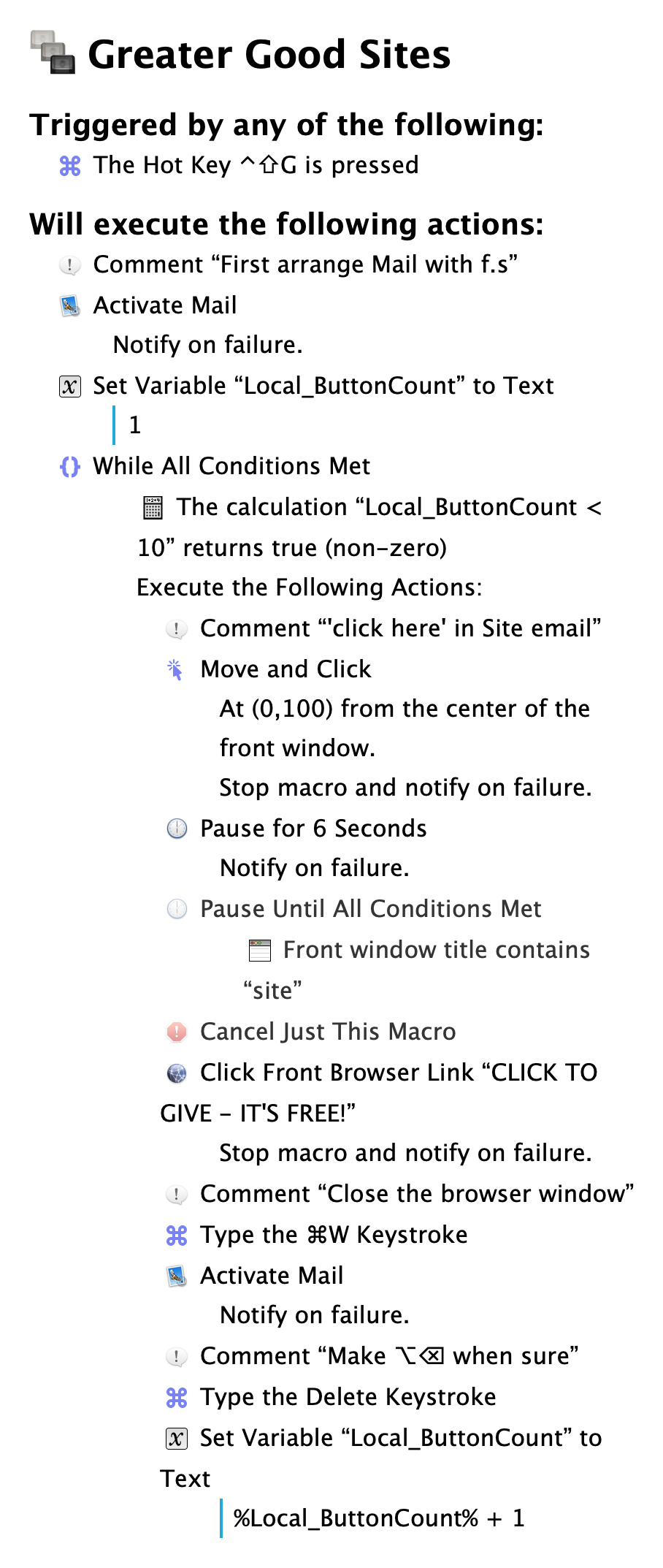Click the macro group icon beside the title
This screenshot has height=1568, width=663.
click(53, 53)
